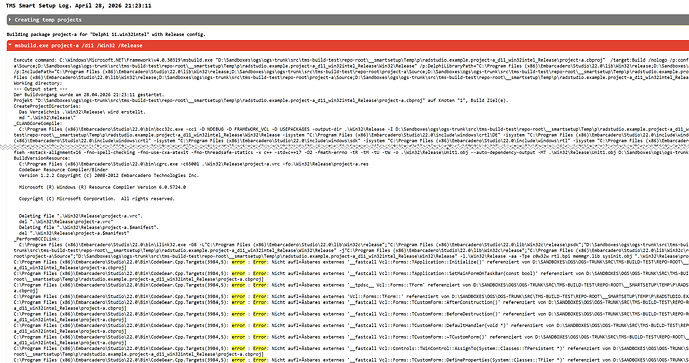This screenshot has height=363, width=689.
Task: Click the '_CLANGCoreCompile:' line
Action: click(x=37, y=123)
